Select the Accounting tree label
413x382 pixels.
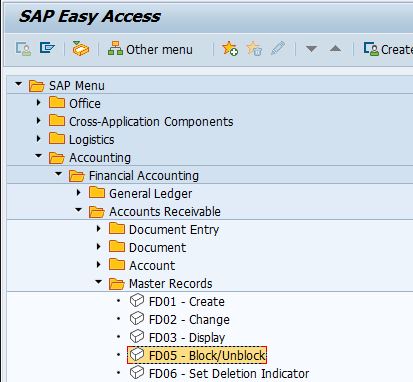(x=100, y=158)
